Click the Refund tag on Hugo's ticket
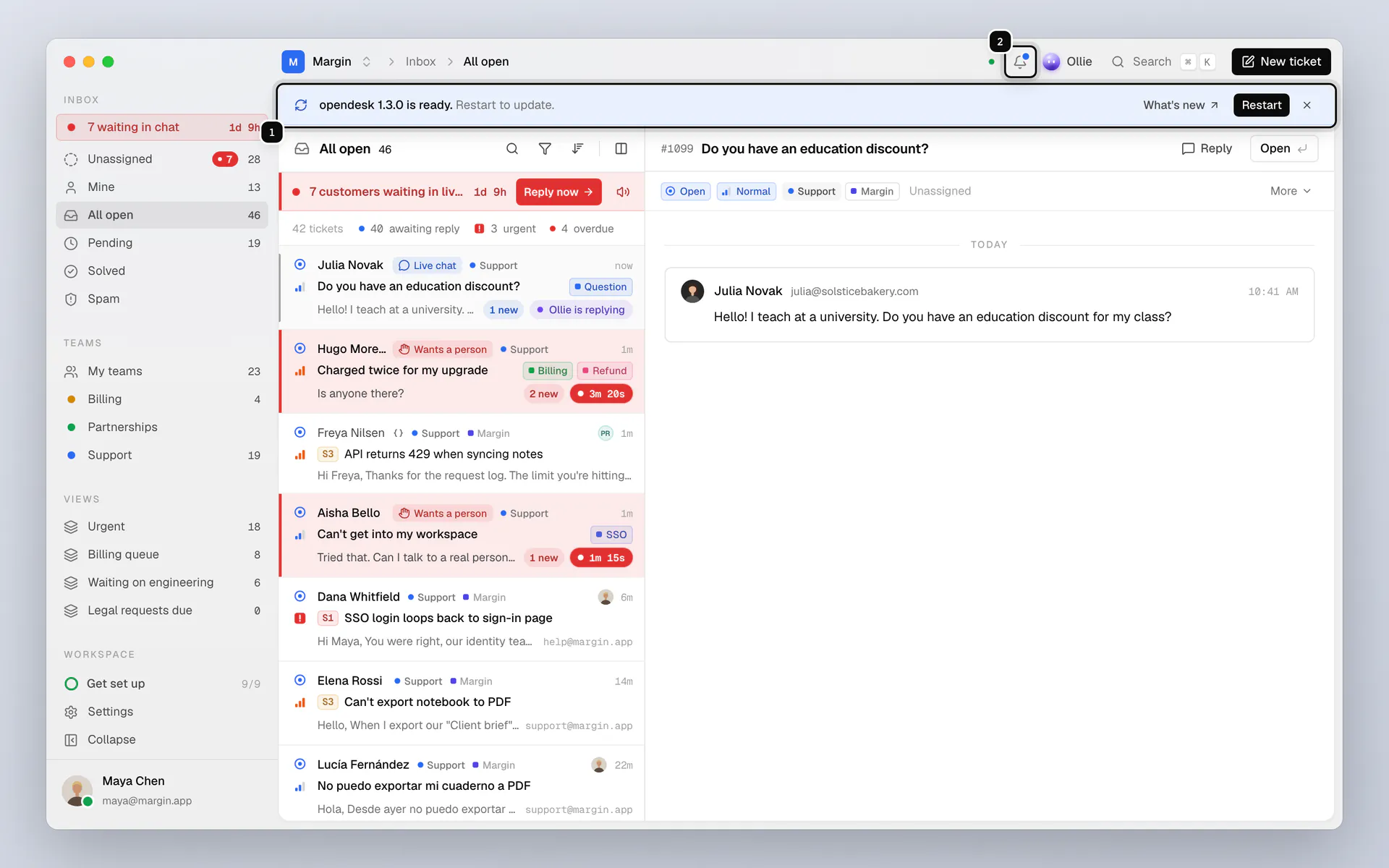Image resolution: width=1389 pixels, height=868 pixels. pyautogui.click(x=605, y=370)
